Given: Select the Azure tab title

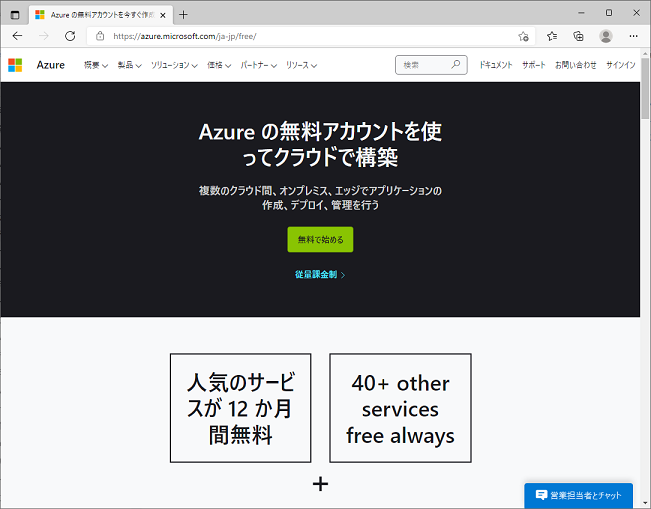Looking at the screenshot, I should [x=102, y=15].
